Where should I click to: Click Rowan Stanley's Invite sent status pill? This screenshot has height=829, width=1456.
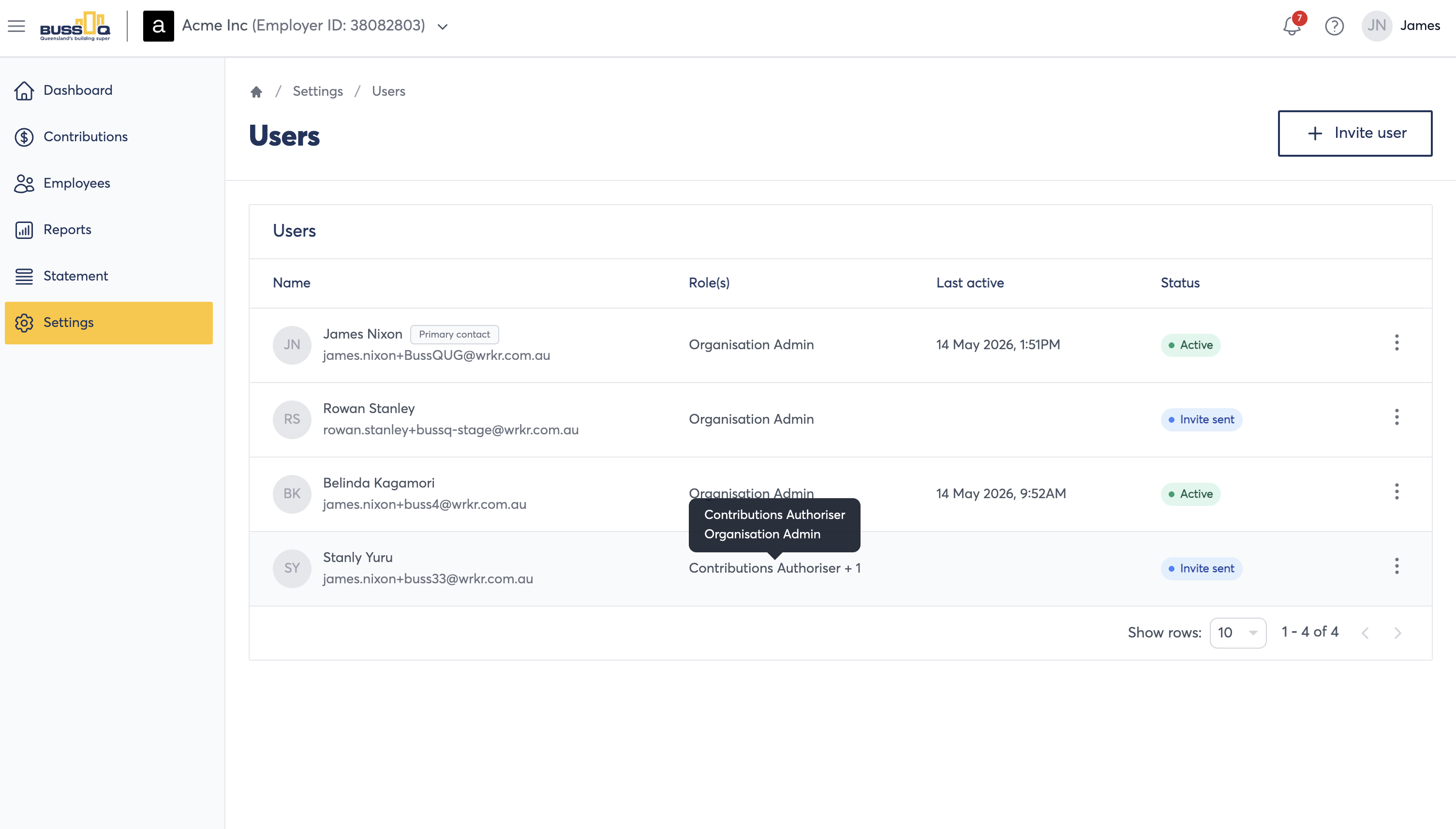pos(1202,420)
